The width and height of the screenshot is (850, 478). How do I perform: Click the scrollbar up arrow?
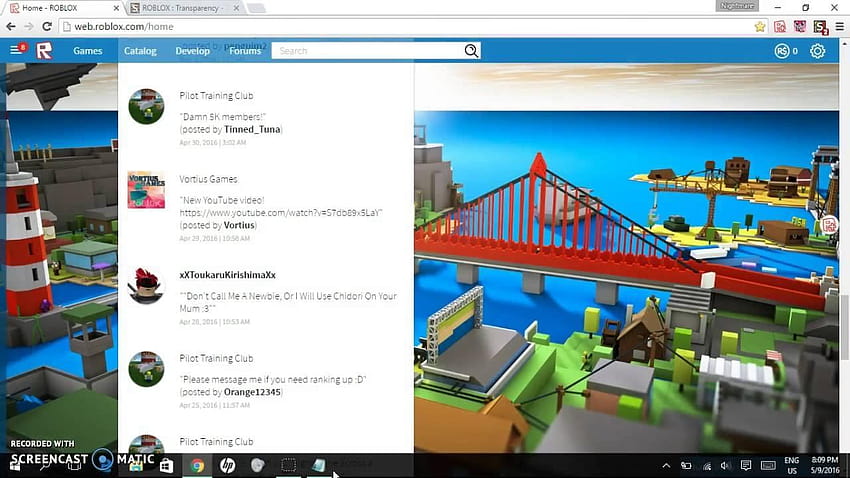[845, 43]
